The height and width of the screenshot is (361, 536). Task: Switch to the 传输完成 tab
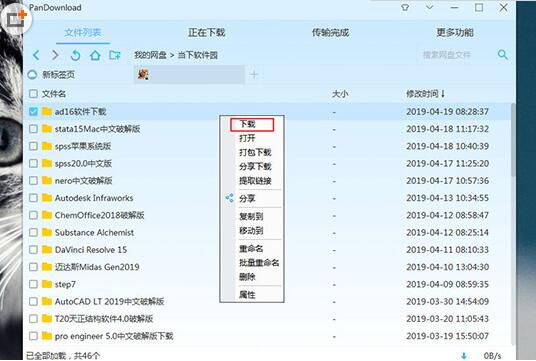pos(330,33)
